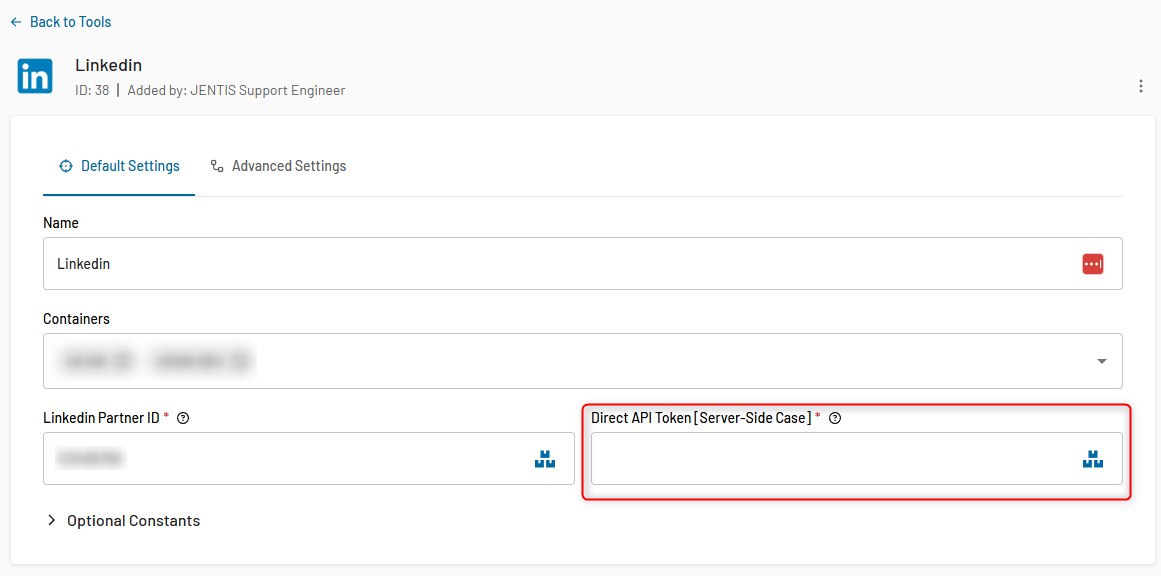Open variable picker icon in Partner ID field
Screen dimensions: 1161x576
[545, 459]
